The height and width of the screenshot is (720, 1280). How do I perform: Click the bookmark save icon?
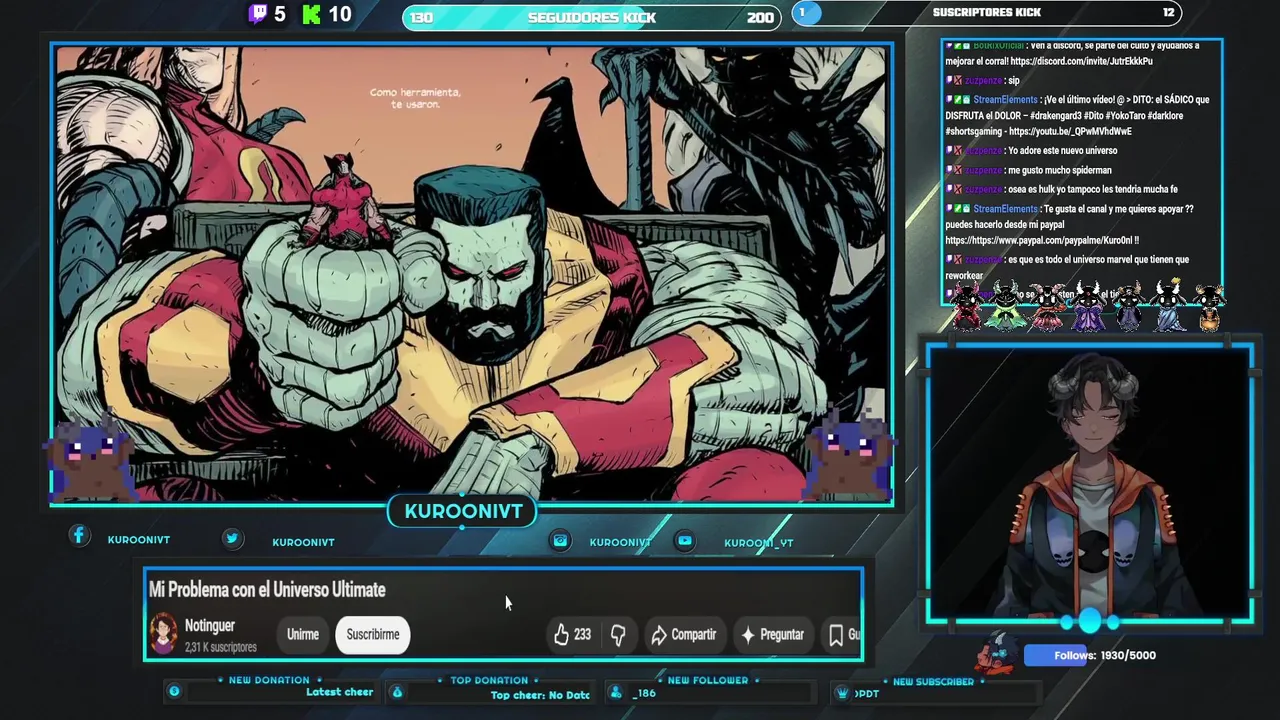click(836, 635)
